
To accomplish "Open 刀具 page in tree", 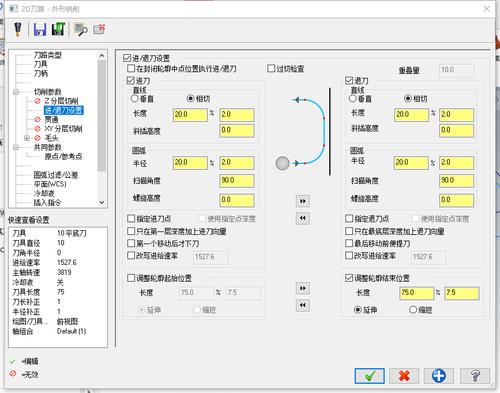I will pyautogui.click(x=41, y=64).
